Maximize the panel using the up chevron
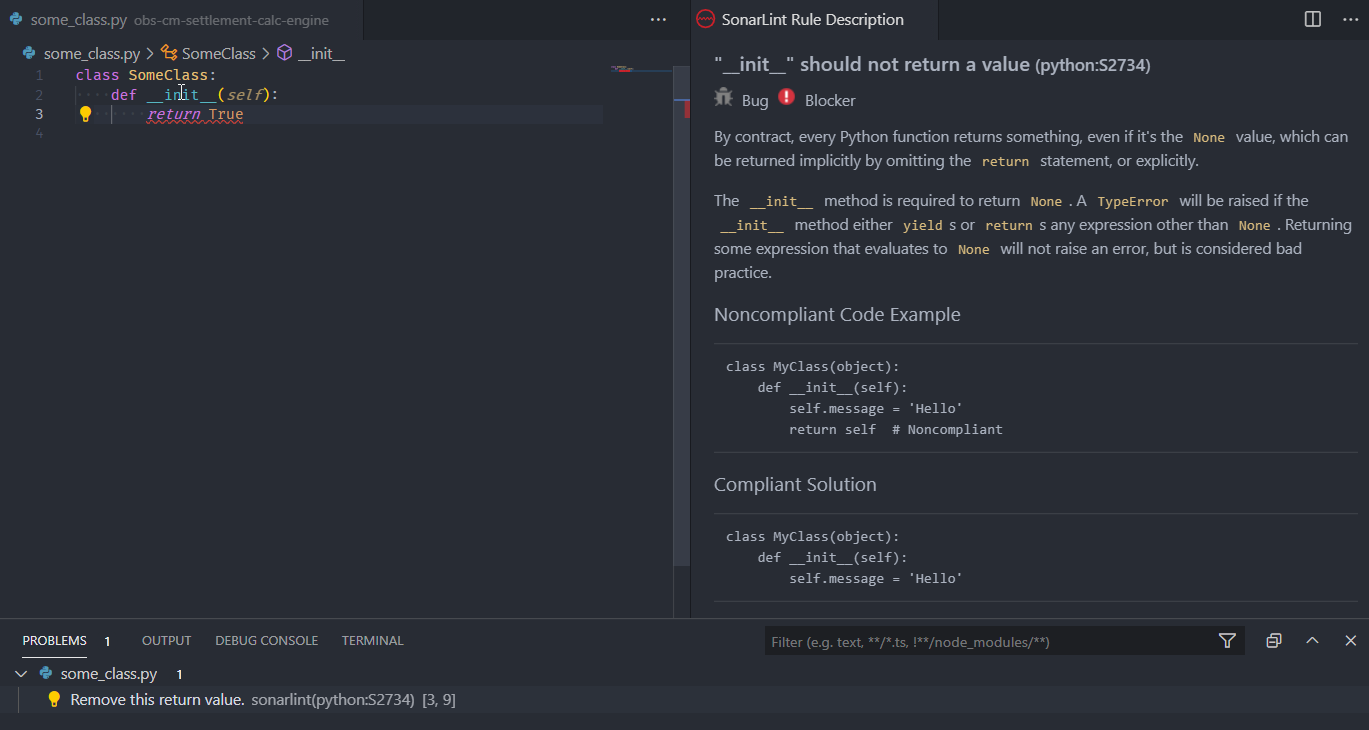This screenshot has height=730, width=1369. 1312,641
